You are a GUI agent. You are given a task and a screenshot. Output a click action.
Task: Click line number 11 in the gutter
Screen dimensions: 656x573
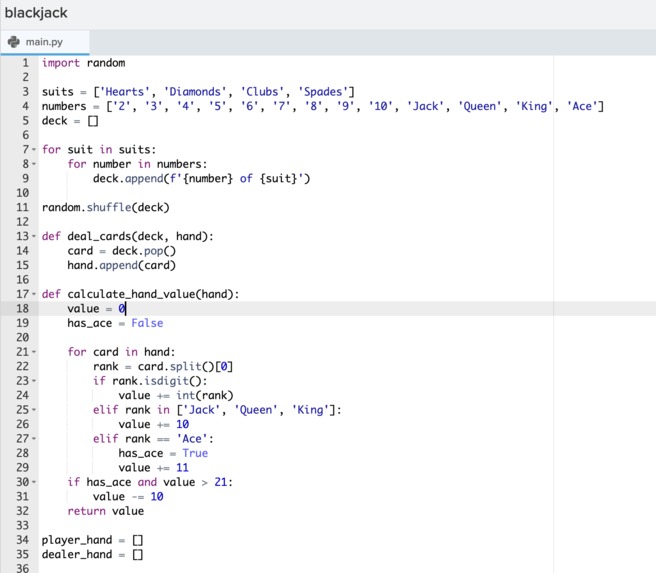(x=23, y=207)
